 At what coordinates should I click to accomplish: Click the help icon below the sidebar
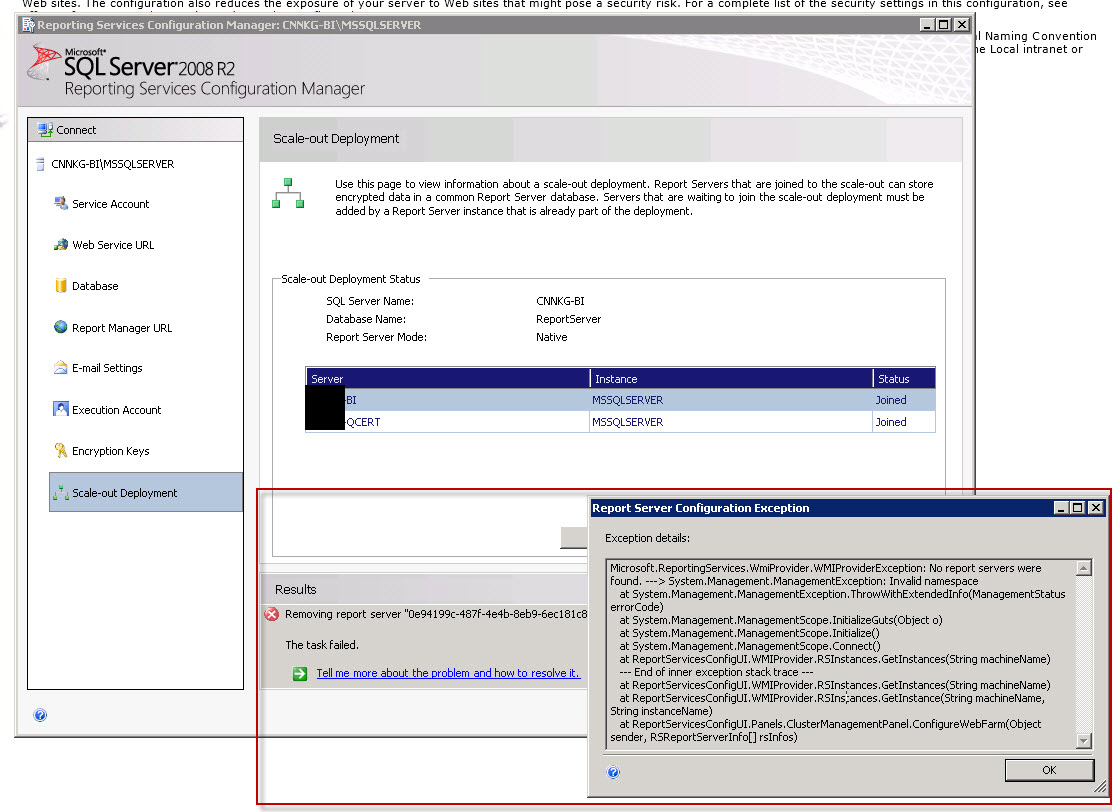click(x=40, y=715)
